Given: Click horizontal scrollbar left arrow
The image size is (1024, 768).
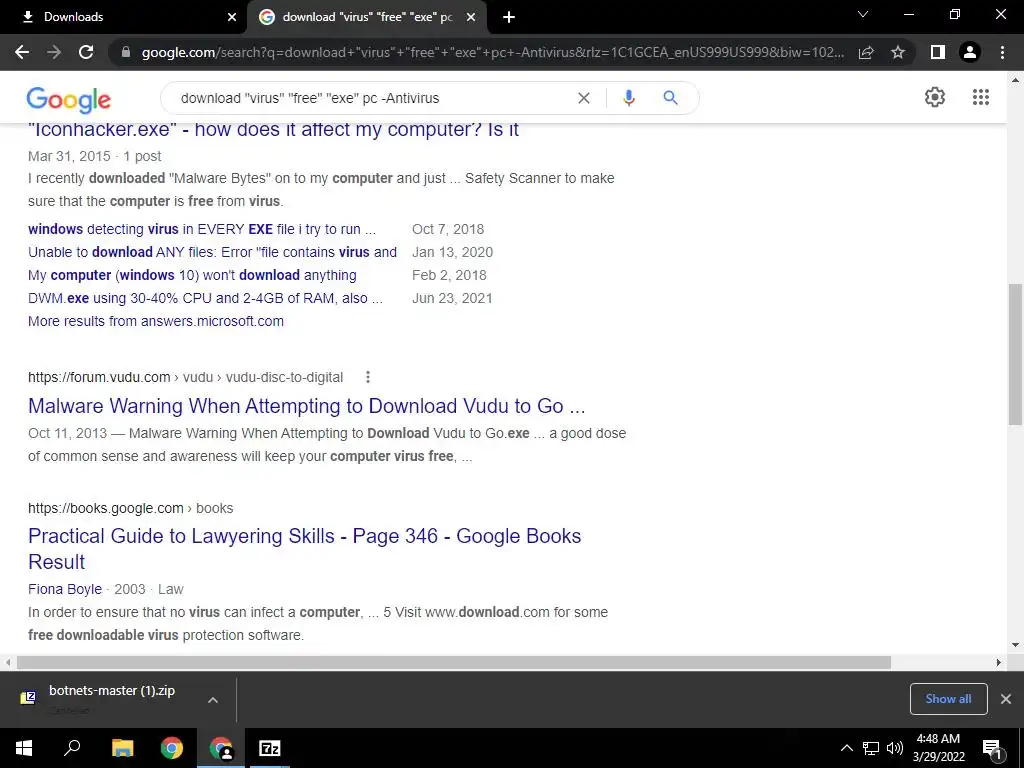Looking at the screenshot, I should pyautogui.click(x=8, y=662).
